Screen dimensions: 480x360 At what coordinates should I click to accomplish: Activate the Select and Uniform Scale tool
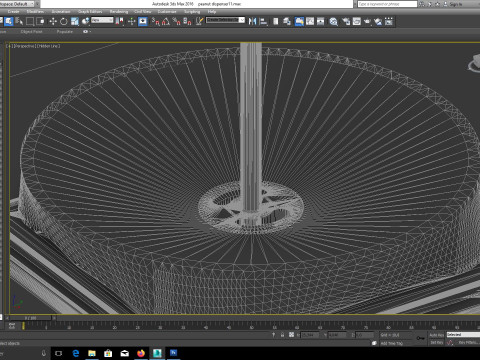coord(75,22)
